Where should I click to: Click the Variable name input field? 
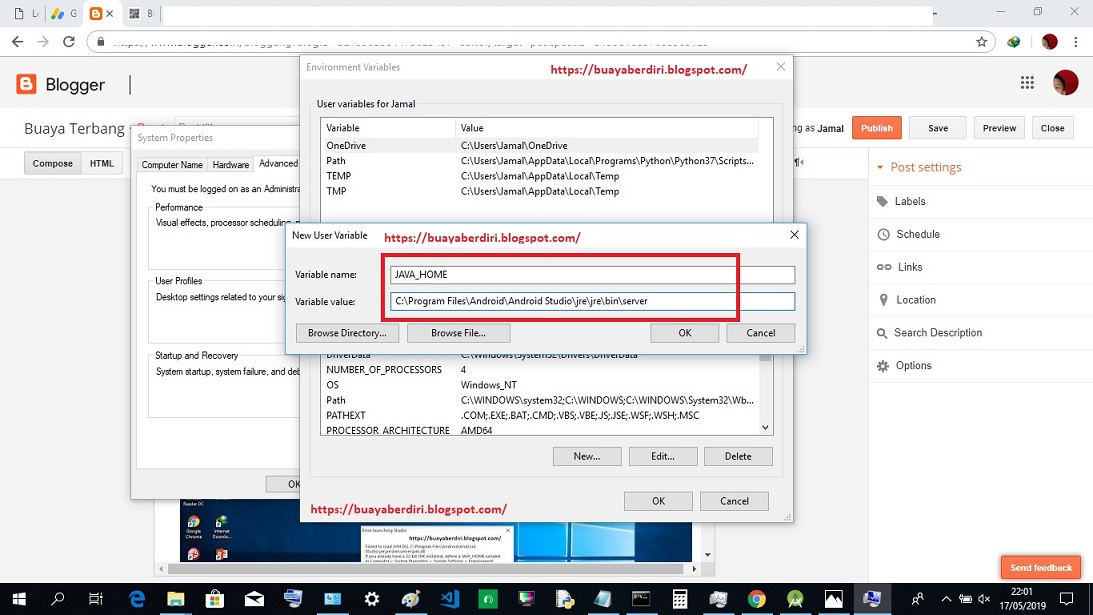coord(592,275)
